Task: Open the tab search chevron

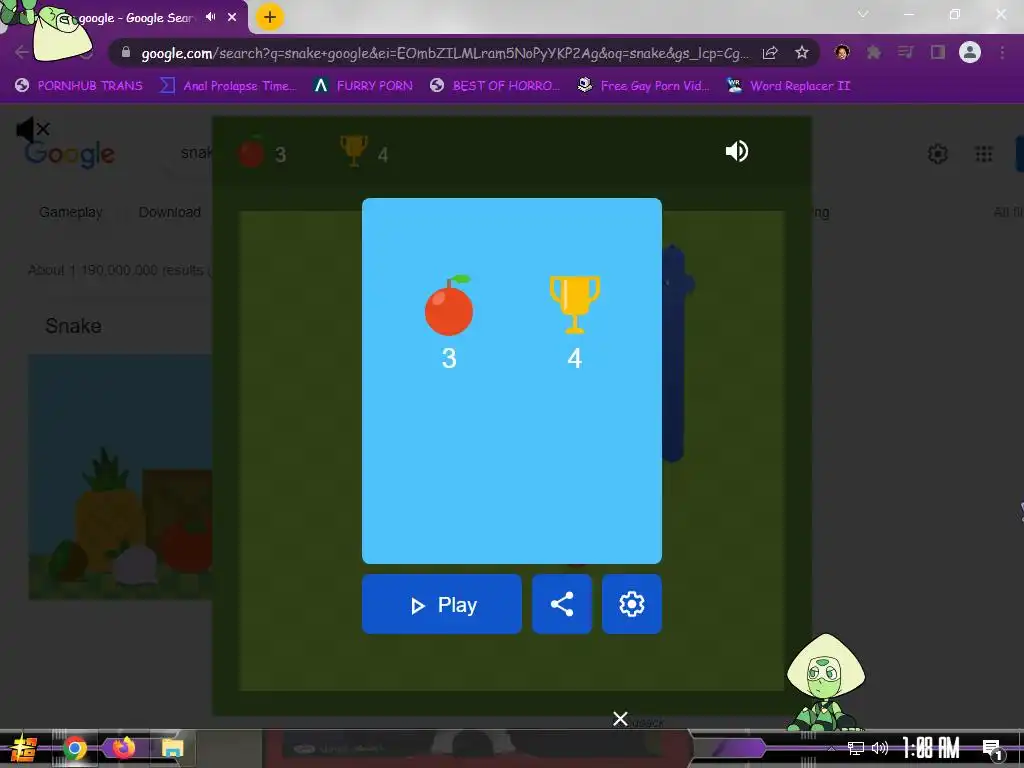Action: pos(863,14)
